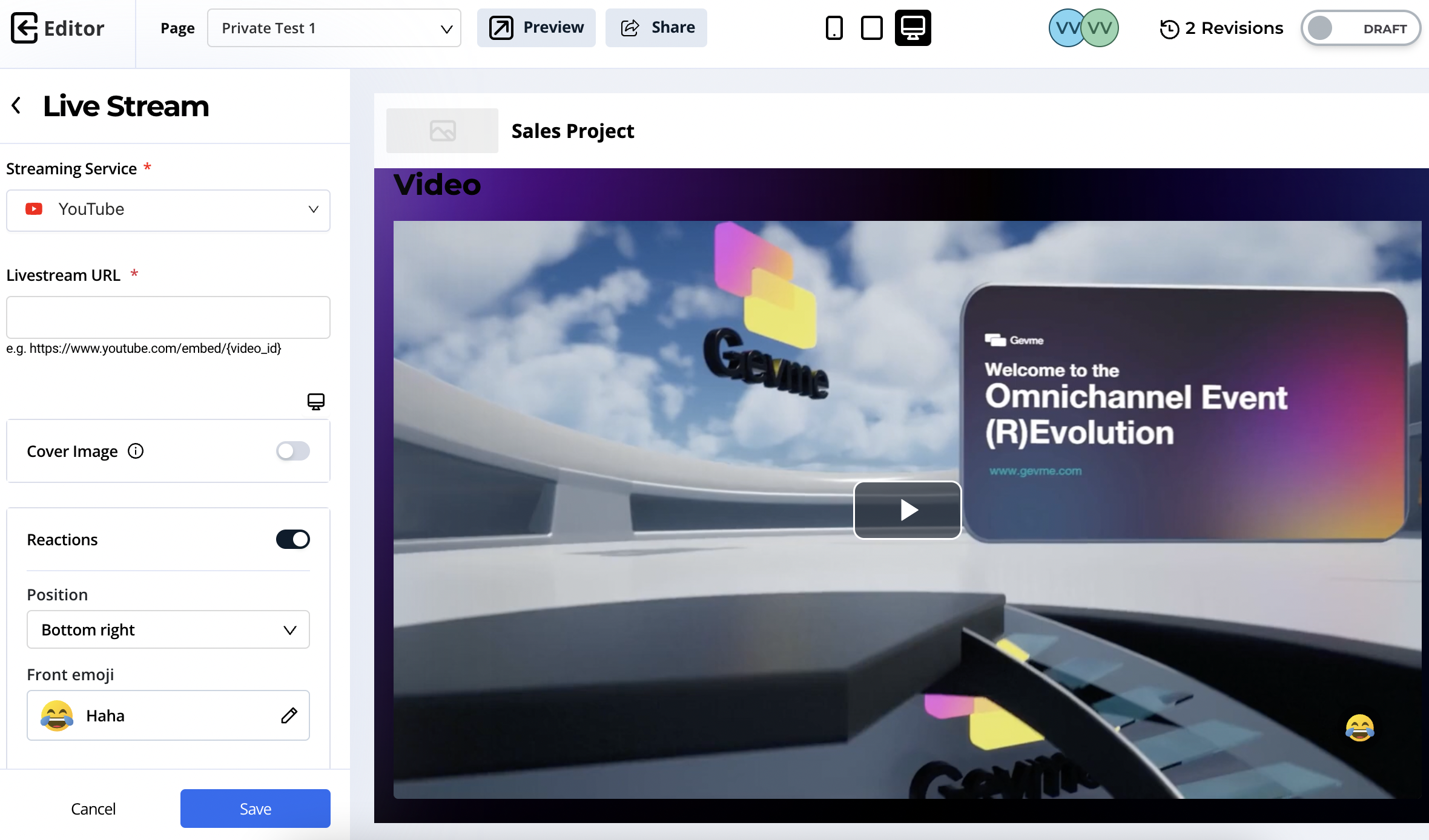Expand the Bottom right position dropdown
The height and width of the screenshot is (840, 1429).
(x=168, y=629)
